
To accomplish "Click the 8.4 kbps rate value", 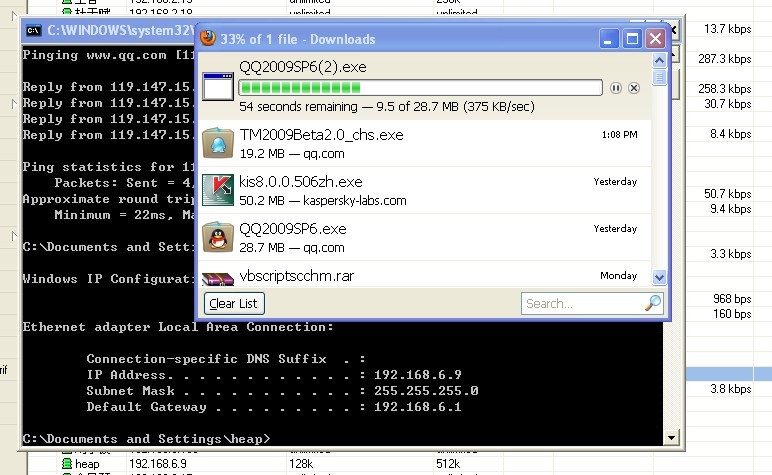I will (x=731, y=134).
